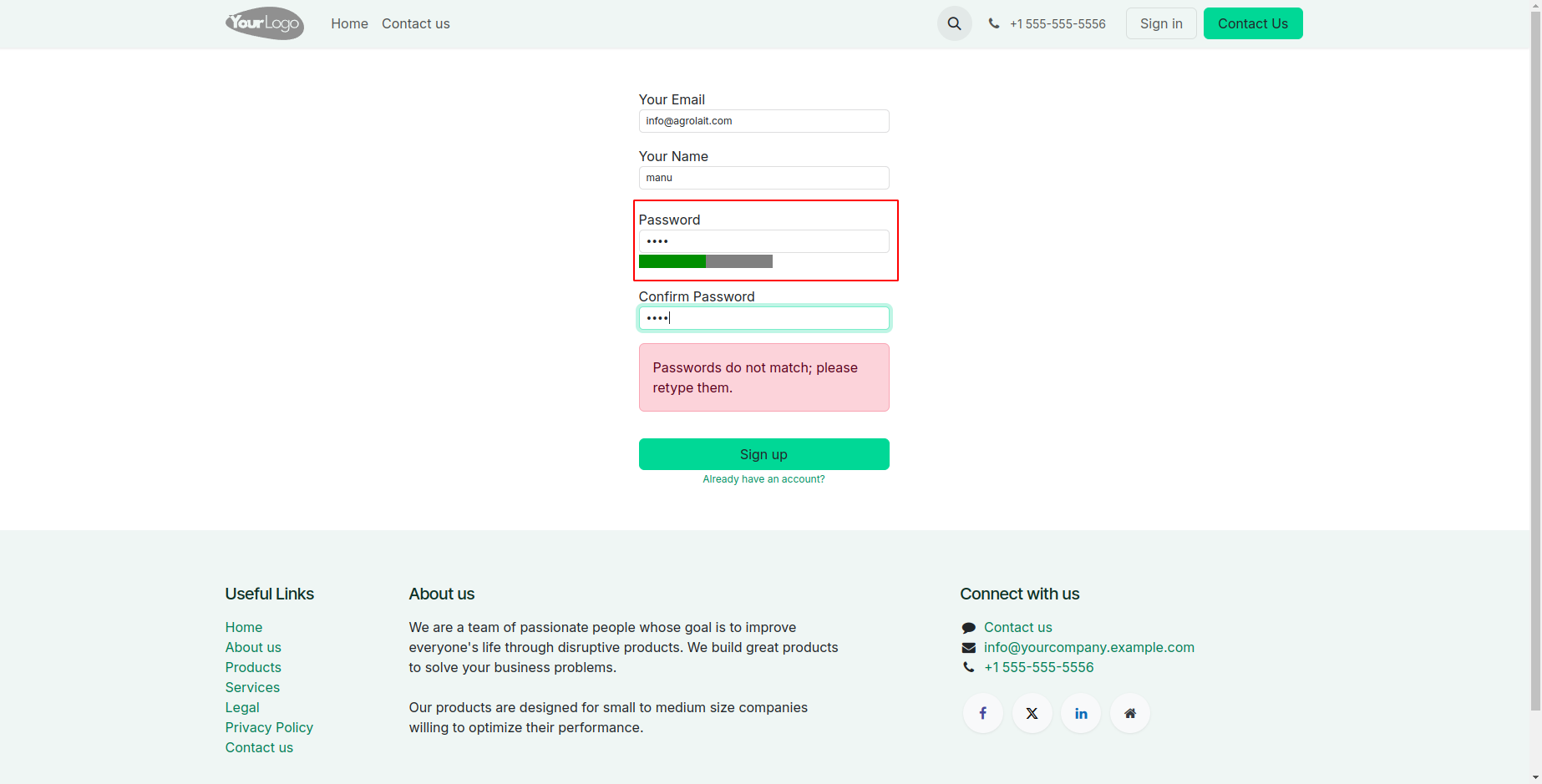Screen dimensions: 1542x784
Task: Click the password strength meter bar
Action: click(x=705, y=261)
